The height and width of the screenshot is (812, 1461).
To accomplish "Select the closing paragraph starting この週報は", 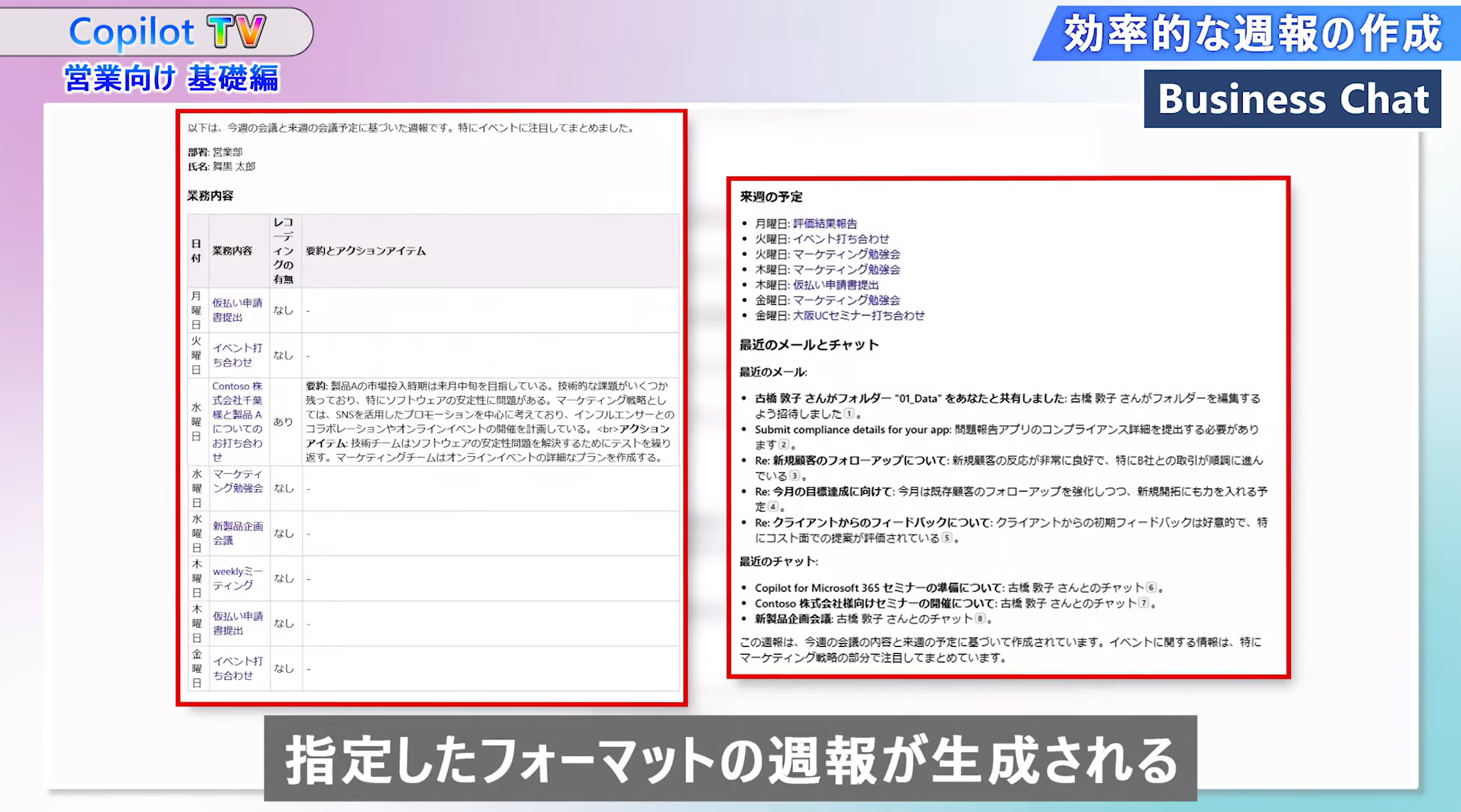I will 1001,650.
